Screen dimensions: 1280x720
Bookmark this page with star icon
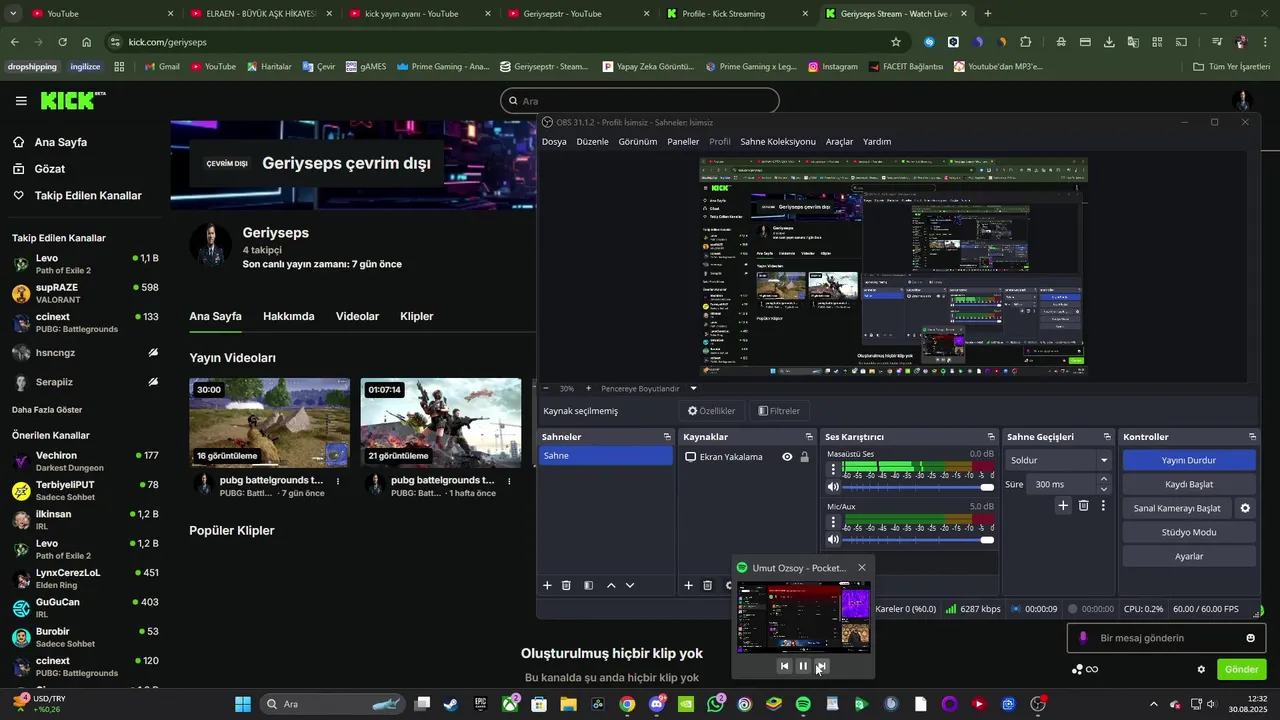point(896,42)
